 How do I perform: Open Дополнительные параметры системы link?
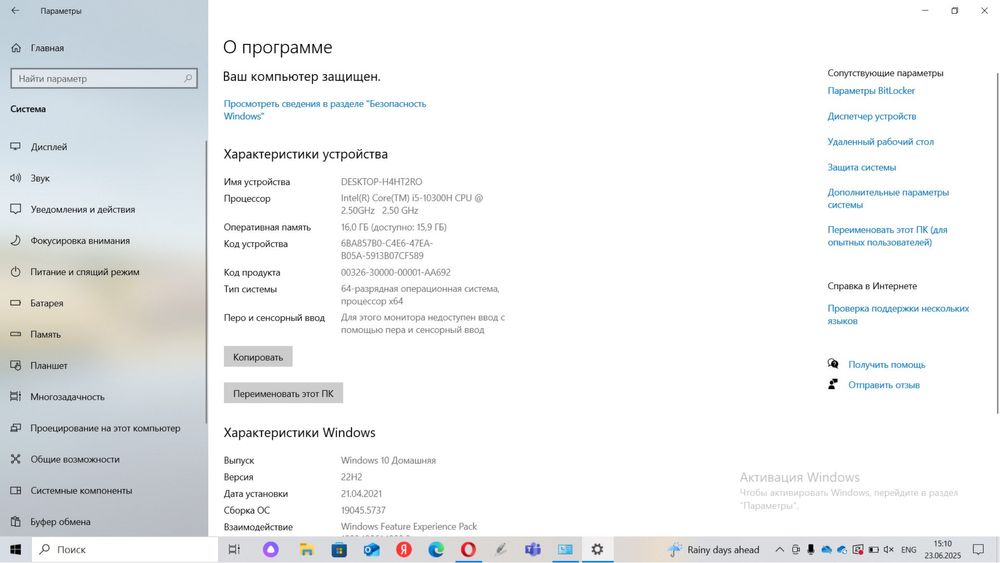click(x=888, y=198)
